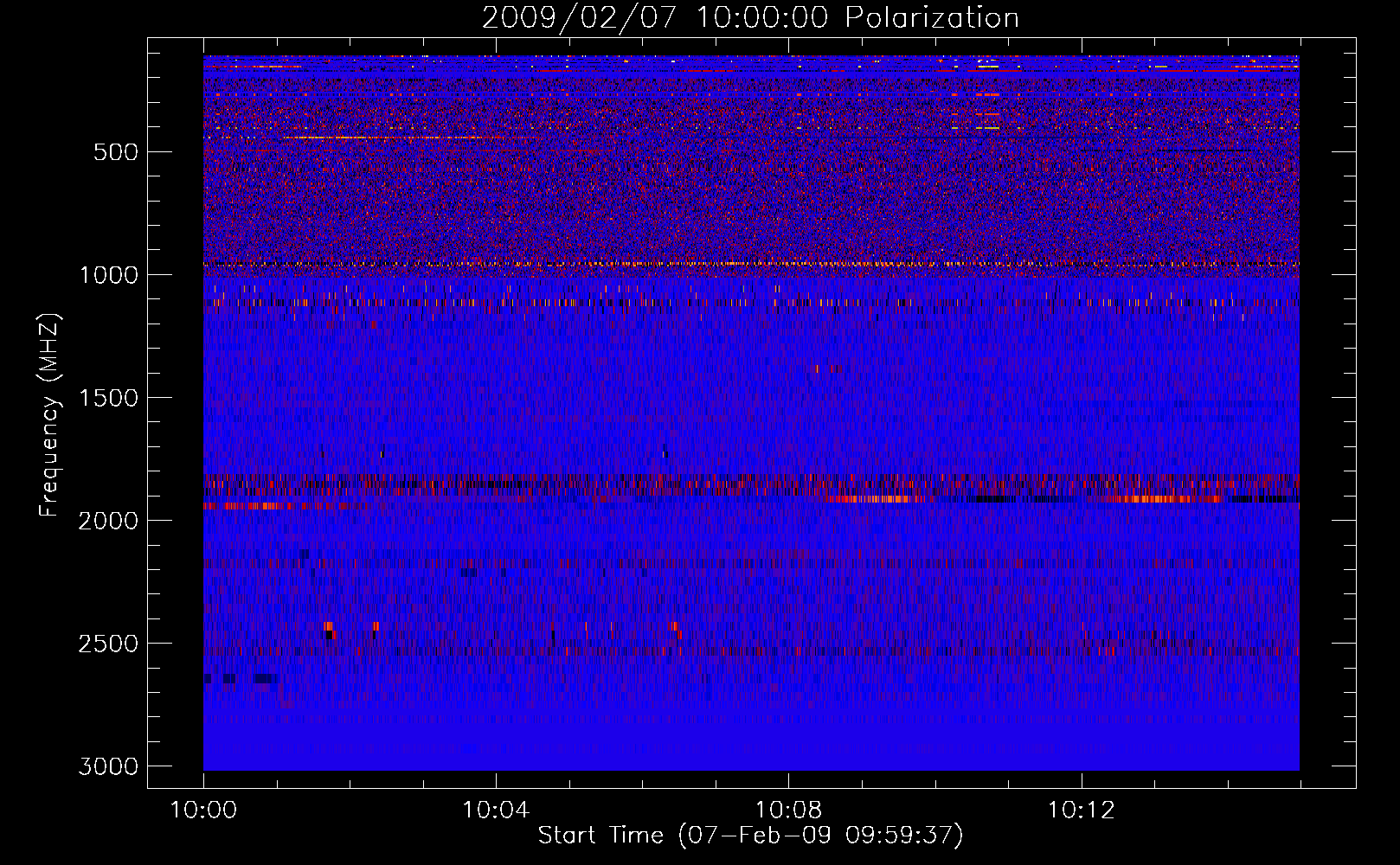Image resolution: width=1400 pixels, height=865 pixels.
Task: Click the 2500 frequency tick label
Action: click(x=108, y=644)
